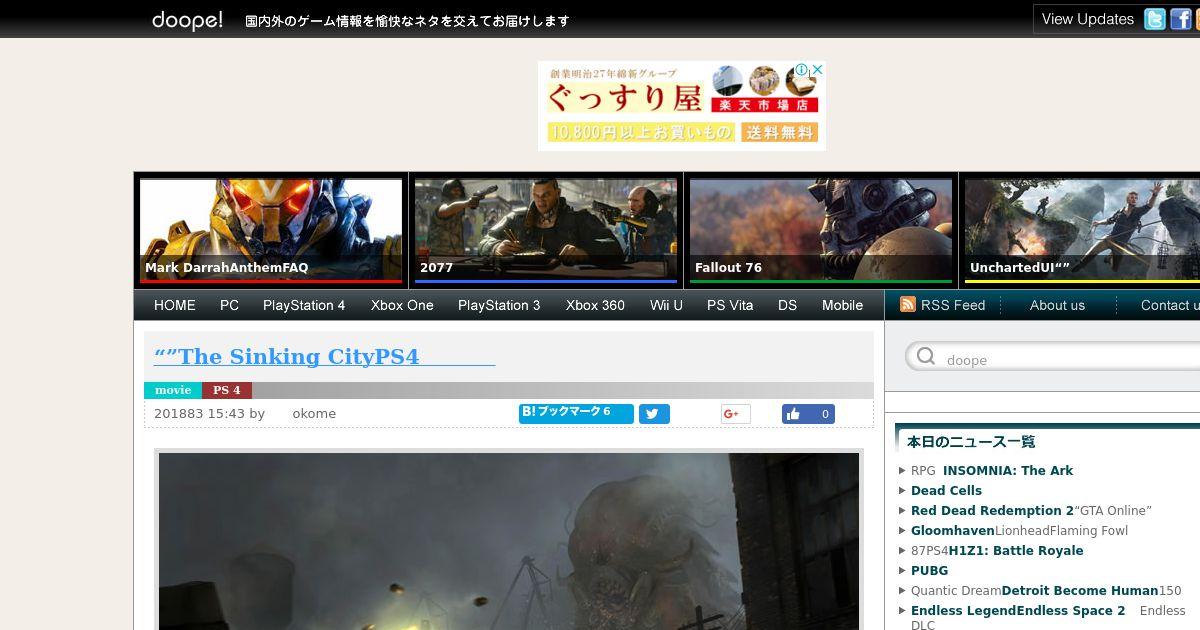1200x630 pixels.
Task: Open Endless Space 2 news item
Action: coord(1018,610)
